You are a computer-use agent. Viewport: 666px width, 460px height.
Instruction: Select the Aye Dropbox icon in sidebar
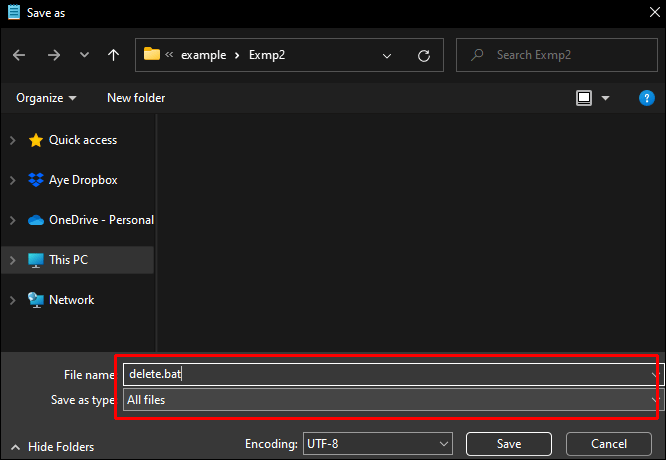(x=36, y=180)
